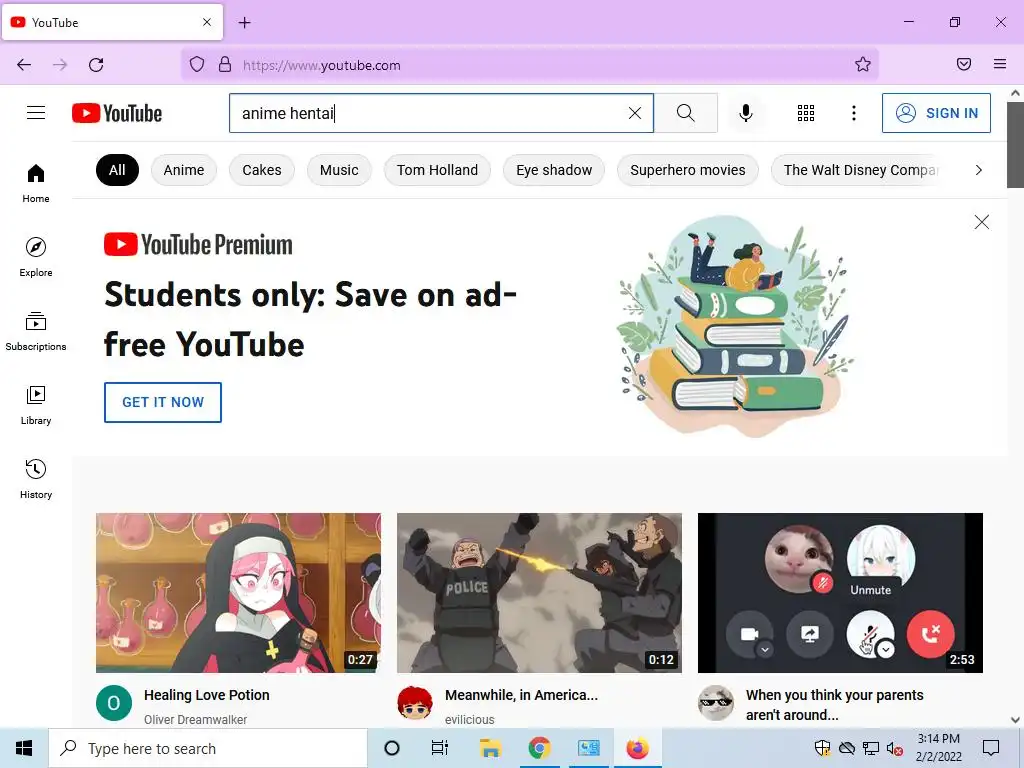The image size is (1024, 768).
Task: Dismiss the YouTube Premium banner
Action: [982, 222]
